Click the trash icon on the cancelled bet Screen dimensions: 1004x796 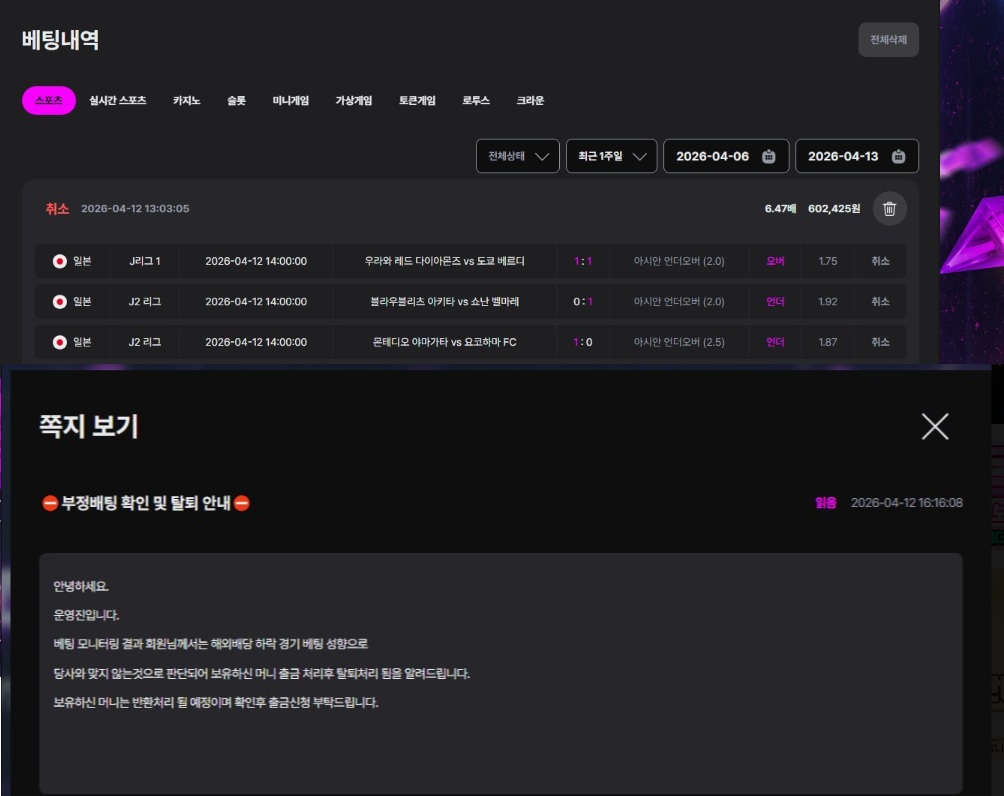click(x=889, y=209)
